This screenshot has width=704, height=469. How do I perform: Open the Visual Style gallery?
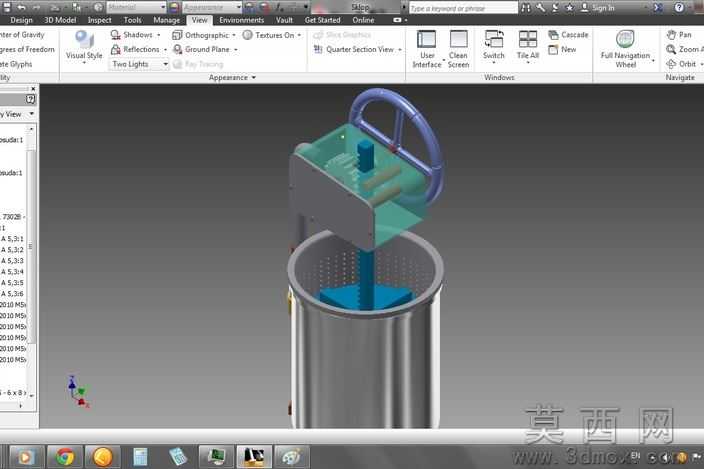(x=84, y=47)
